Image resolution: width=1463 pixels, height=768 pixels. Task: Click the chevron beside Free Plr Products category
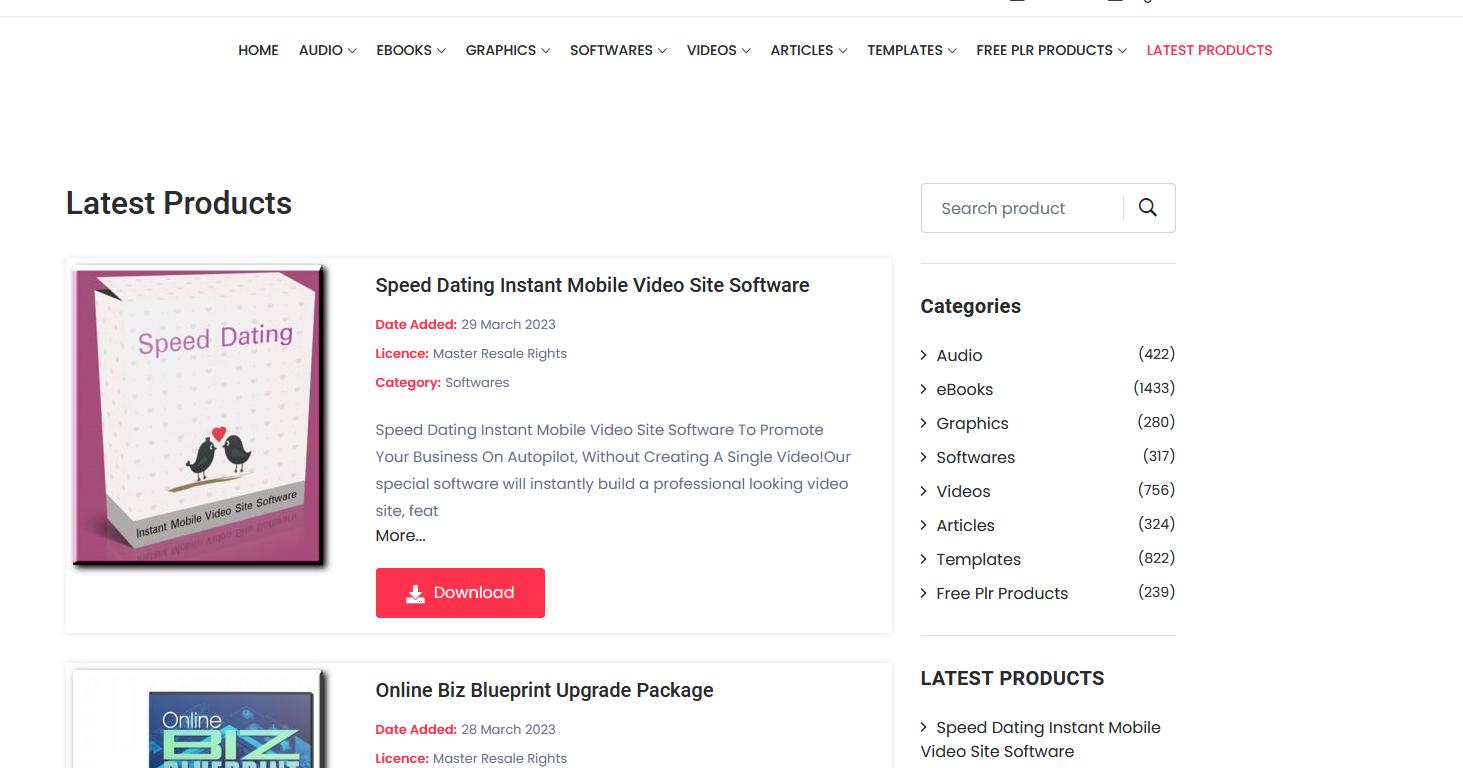(924, 593)
